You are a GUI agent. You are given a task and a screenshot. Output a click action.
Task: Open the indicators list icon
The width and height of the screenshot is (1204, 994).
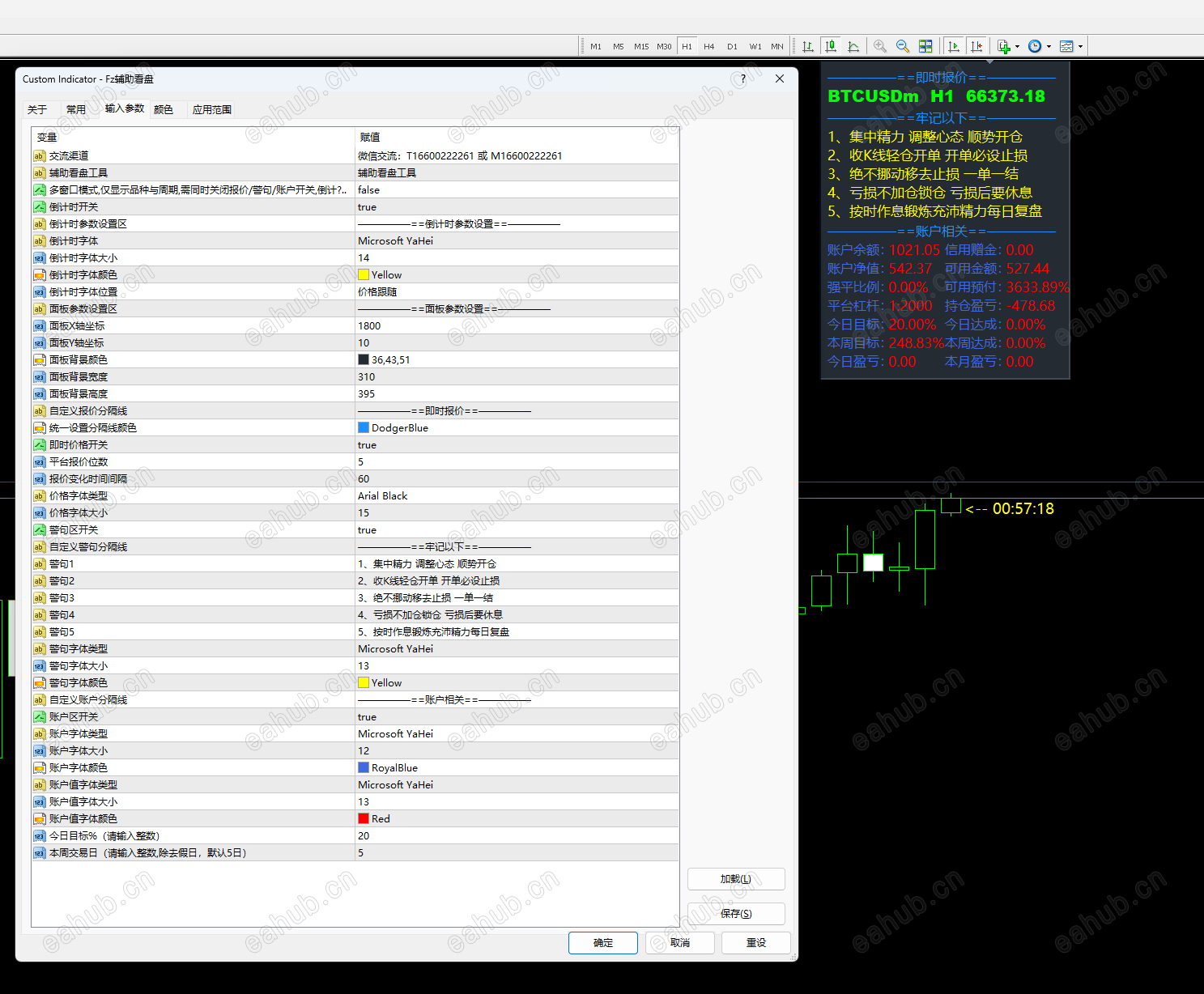pos(1004,46)
